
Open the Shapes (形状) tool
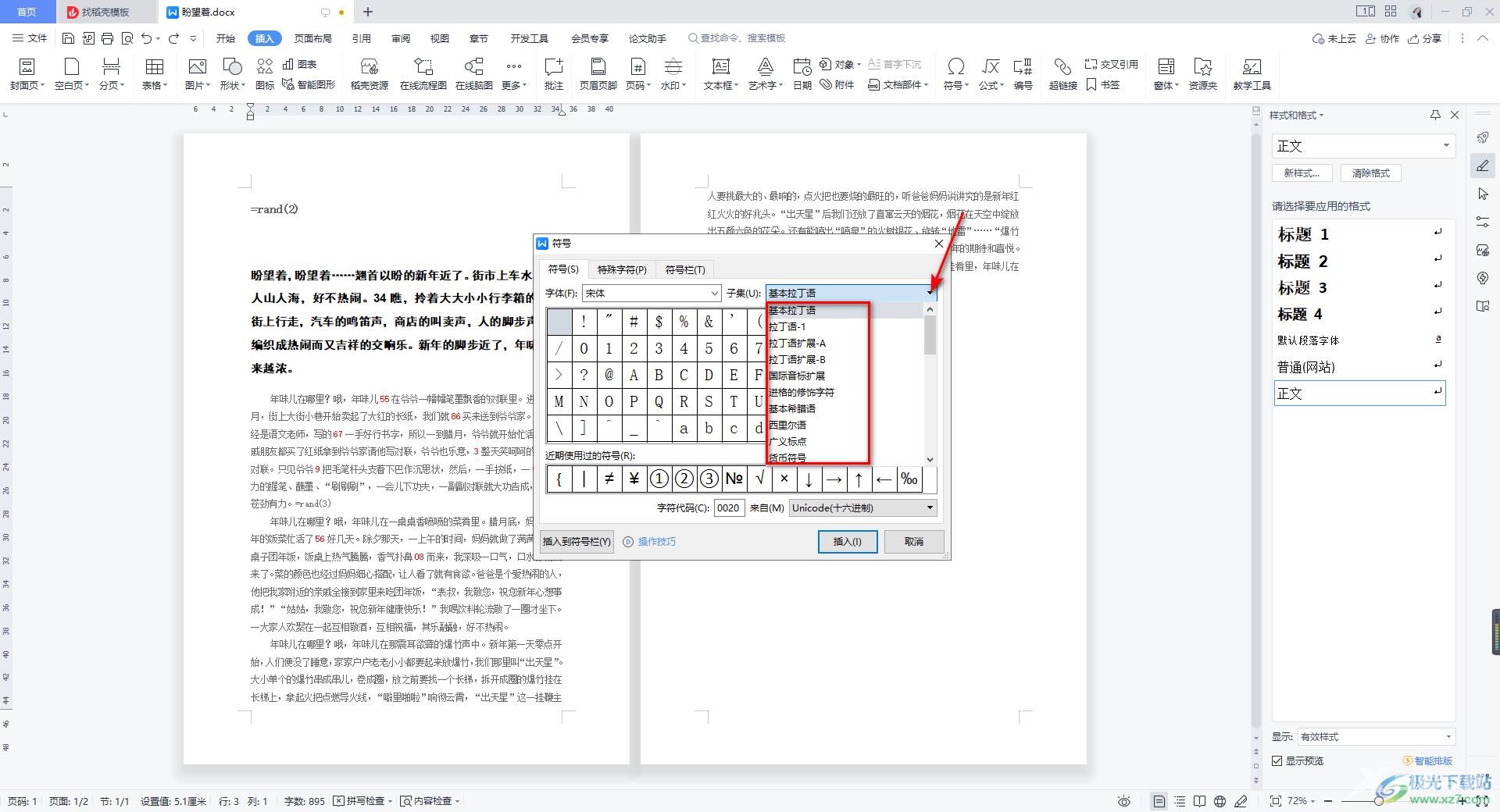(232, 74)
